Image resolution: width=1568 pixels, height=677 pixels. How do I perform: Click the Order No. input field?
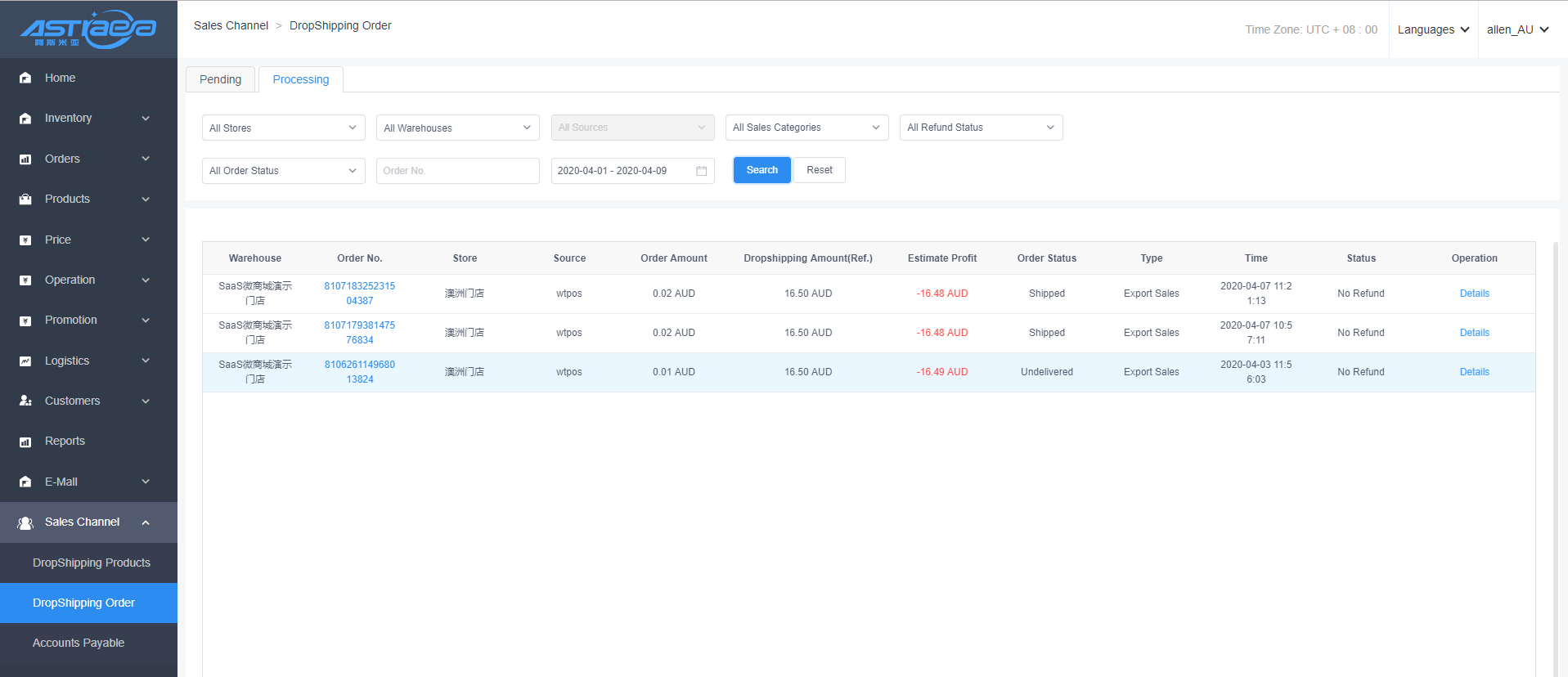coord(457,171)
